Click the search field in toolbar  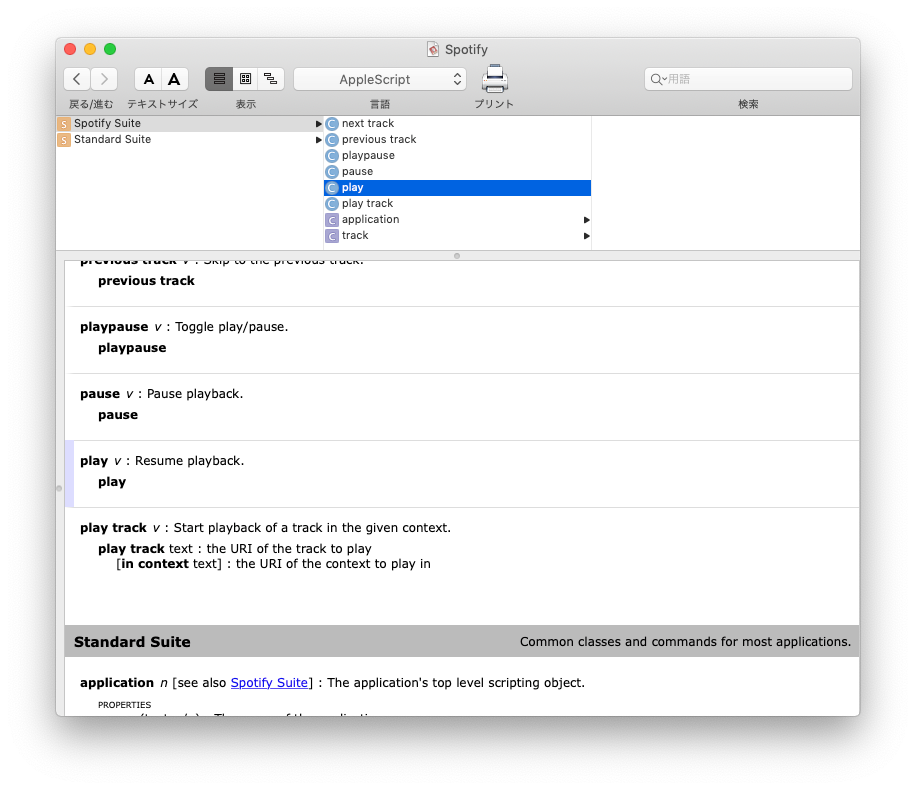pos(748,79)
